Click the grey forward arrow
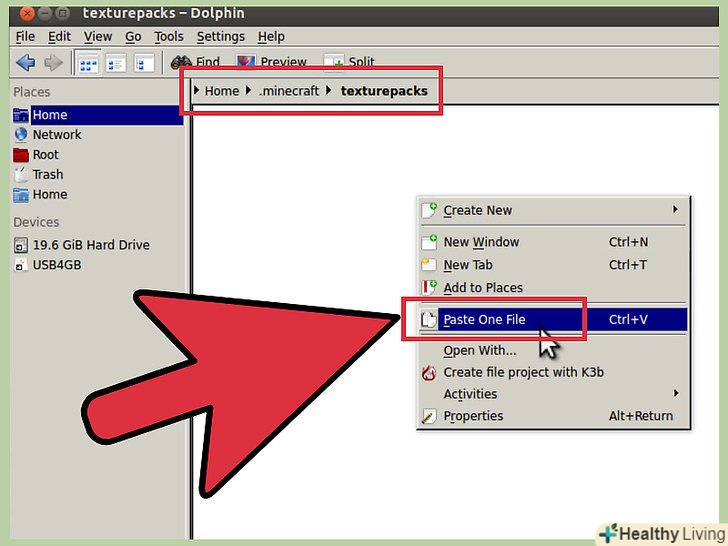 coord(53,62)
